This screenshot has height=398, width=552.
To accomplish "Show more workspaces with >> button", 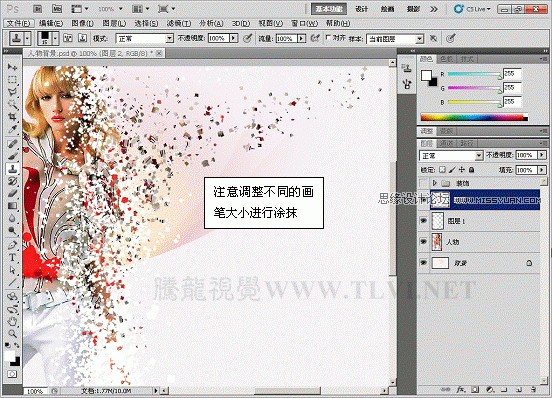I will pyautogui.click(x=434, y=9).
